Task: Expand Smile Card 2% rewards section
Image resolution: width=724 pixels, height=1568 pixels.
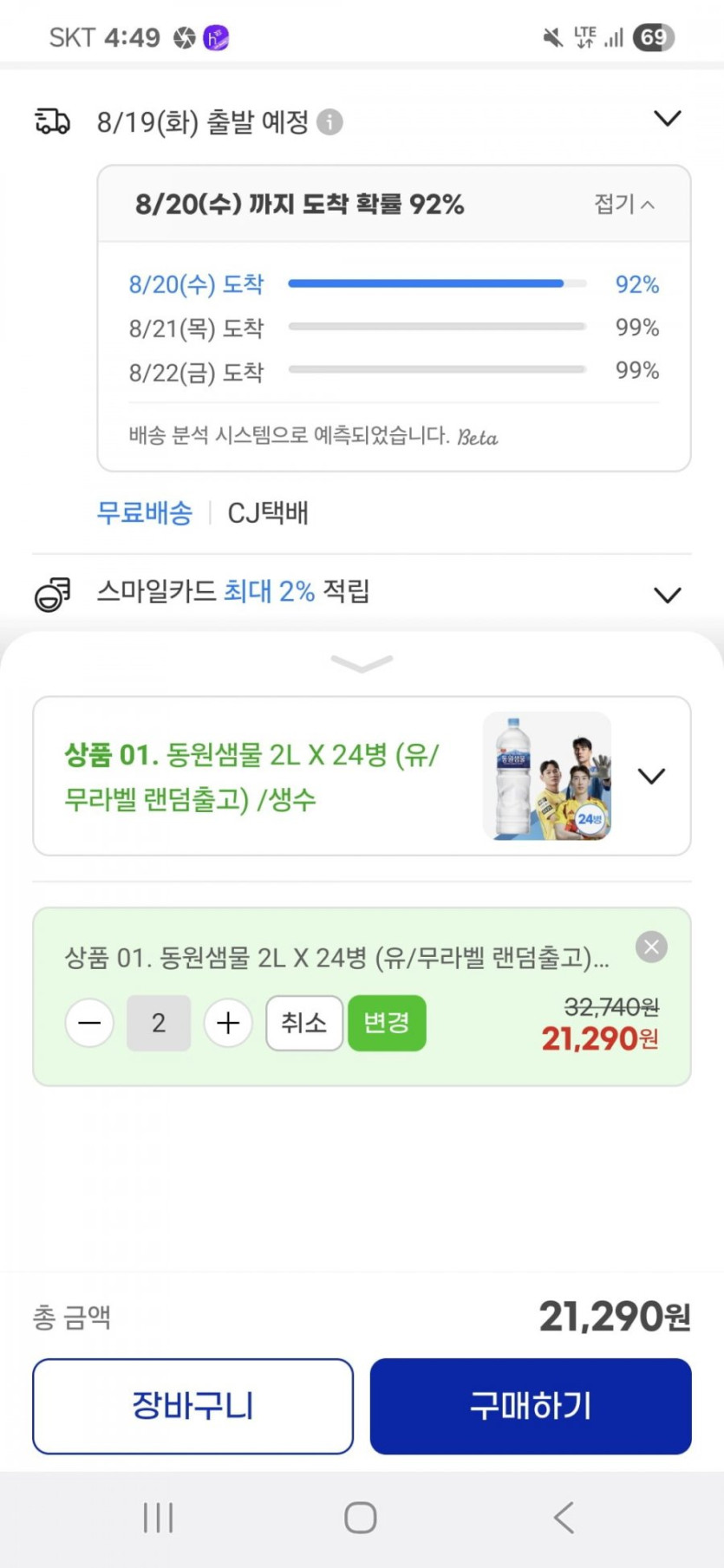Action: pos(667,595)
